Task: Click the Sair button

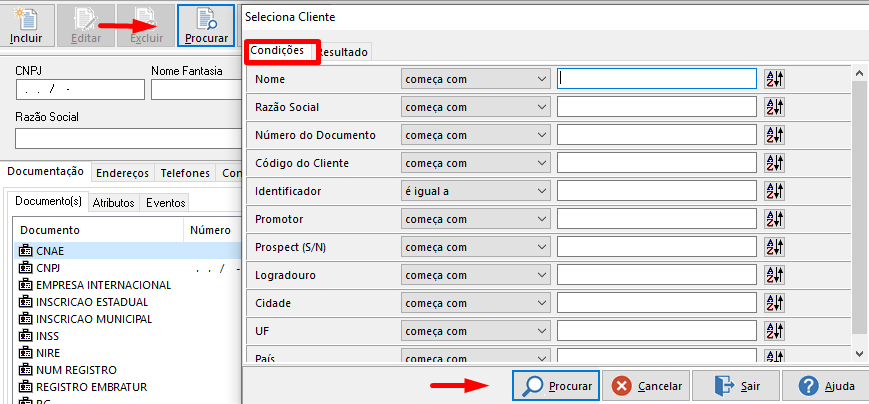Action: pyautogui.click(x=736, y=386)
